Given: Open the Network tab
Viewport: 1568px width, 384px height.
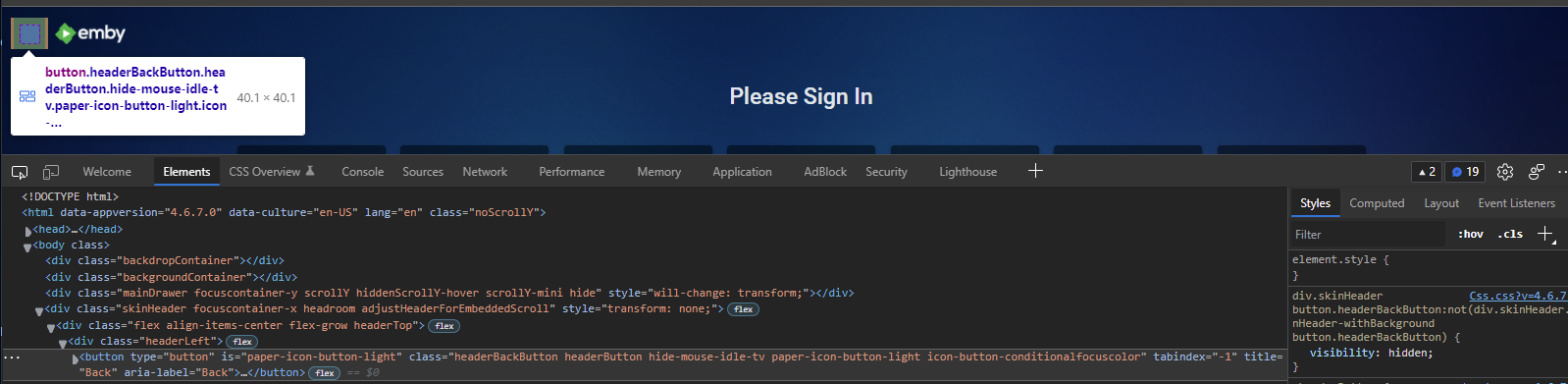Looking at the screenshot, I should tap(485, 172).
